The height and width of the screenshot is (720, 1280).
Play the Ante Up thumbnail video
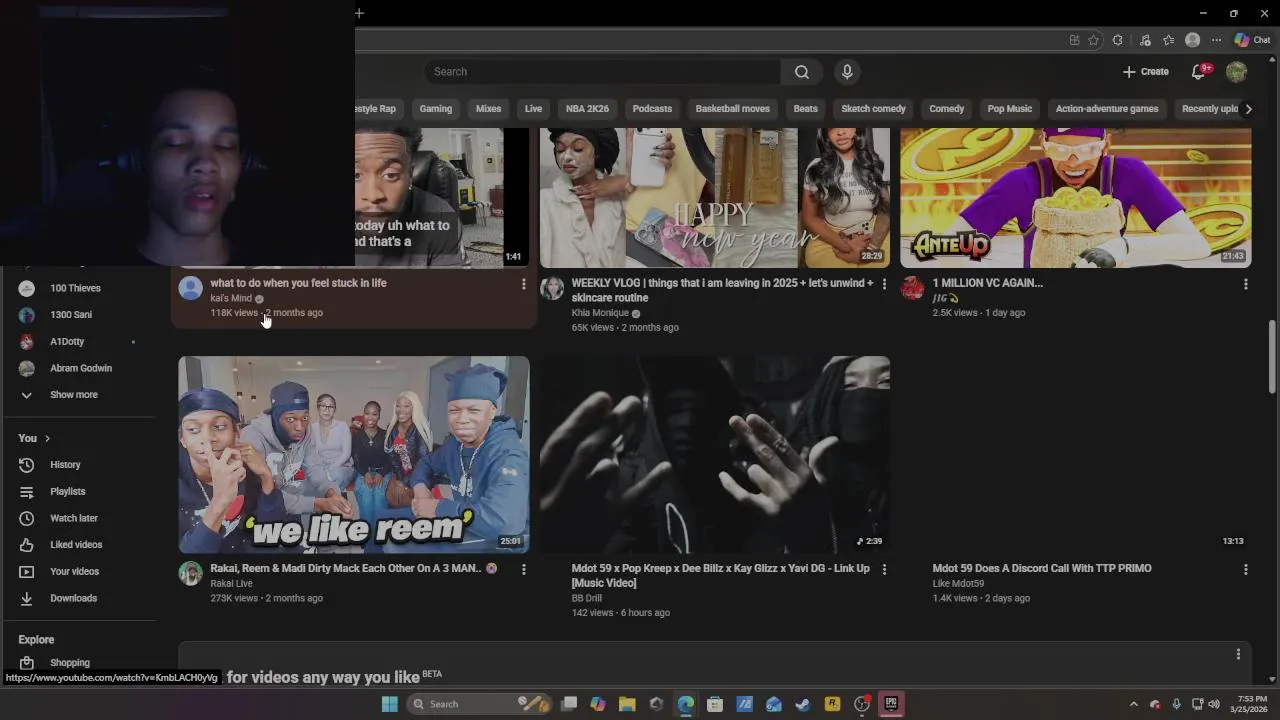pyautogui.click(x=1075, y=198)
